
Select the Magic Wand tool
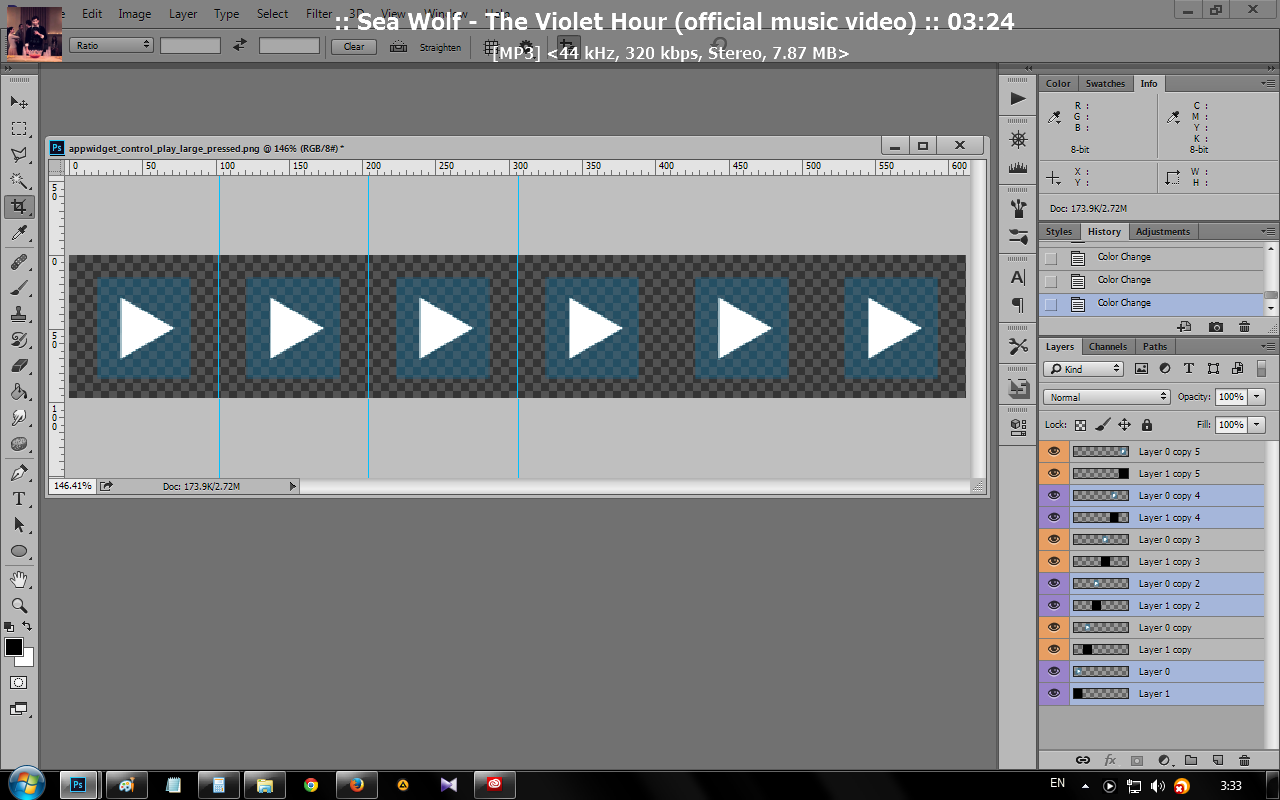pos(19,180)
